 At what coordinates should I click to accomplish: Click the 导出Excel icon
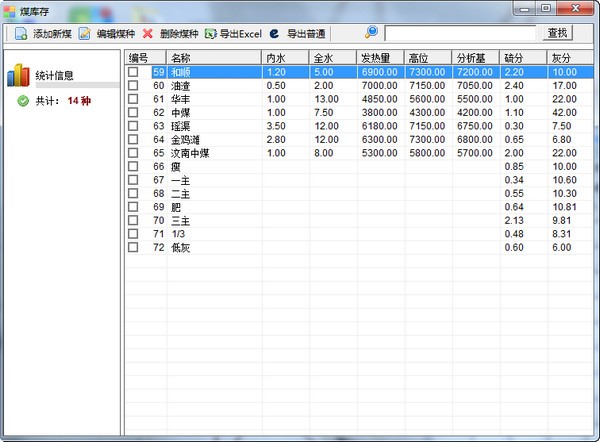211,33
